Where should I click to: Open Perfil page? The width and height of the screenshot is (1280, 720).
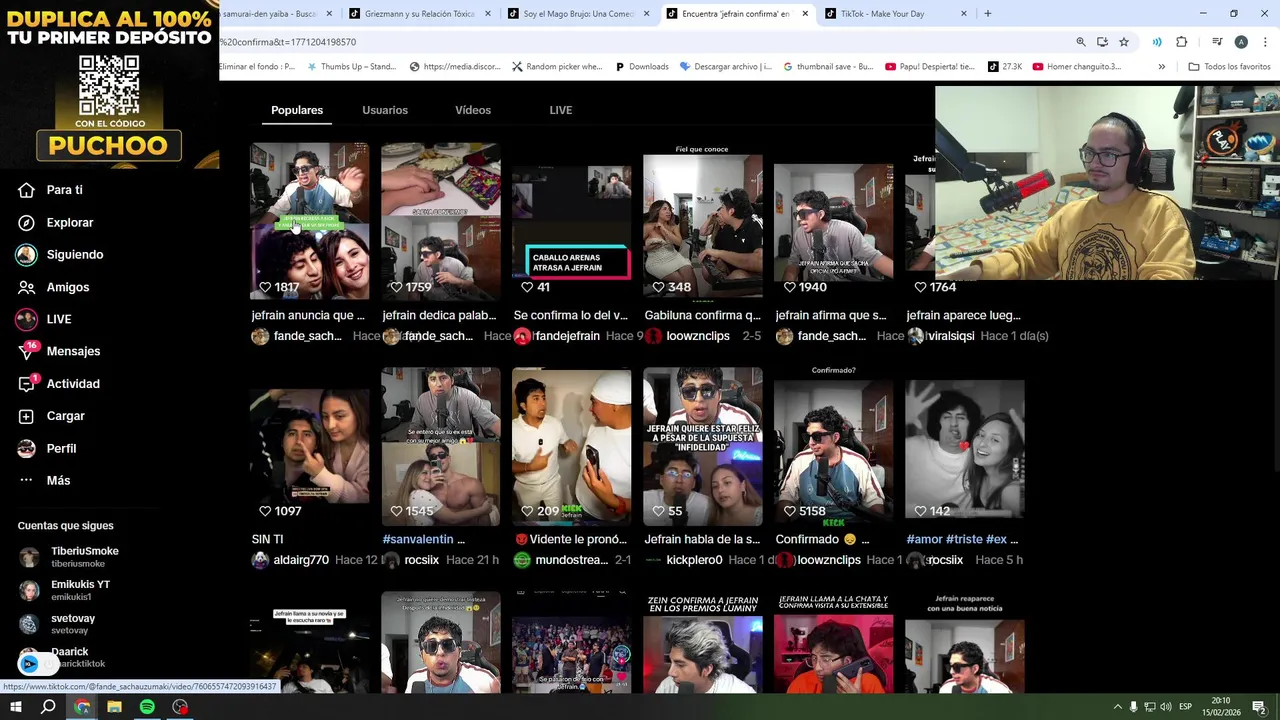[x=61, y=448]
